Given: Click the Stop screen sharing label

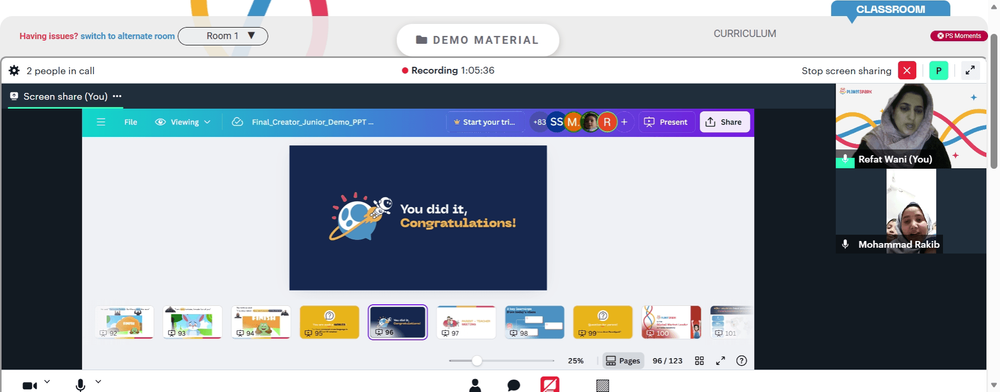Looking at the screenshot, I should (x=846, y=71).
